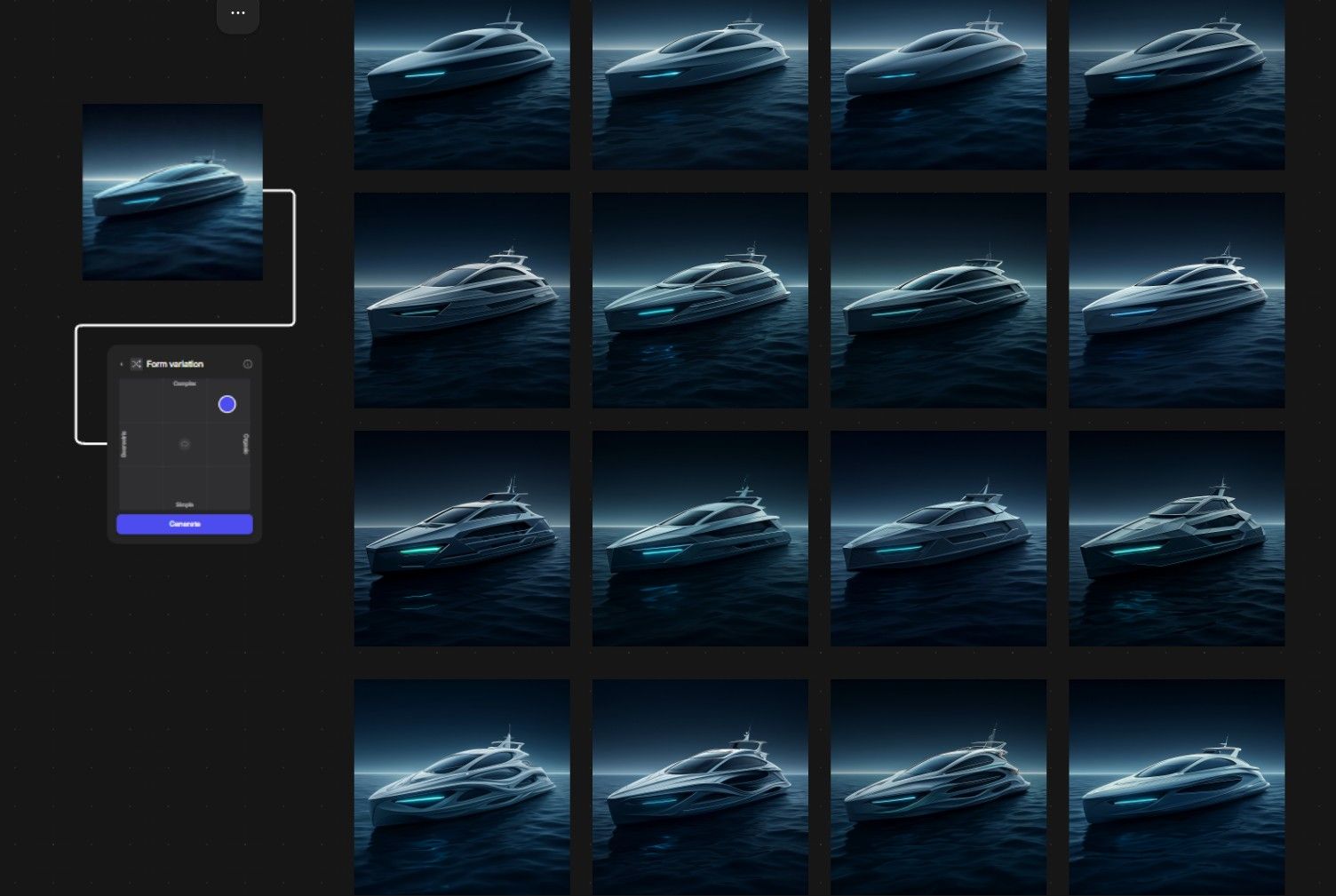Pick the faceted yacht, third row last column
The height and width of the screenshot is (896, 1336).
1176,538
